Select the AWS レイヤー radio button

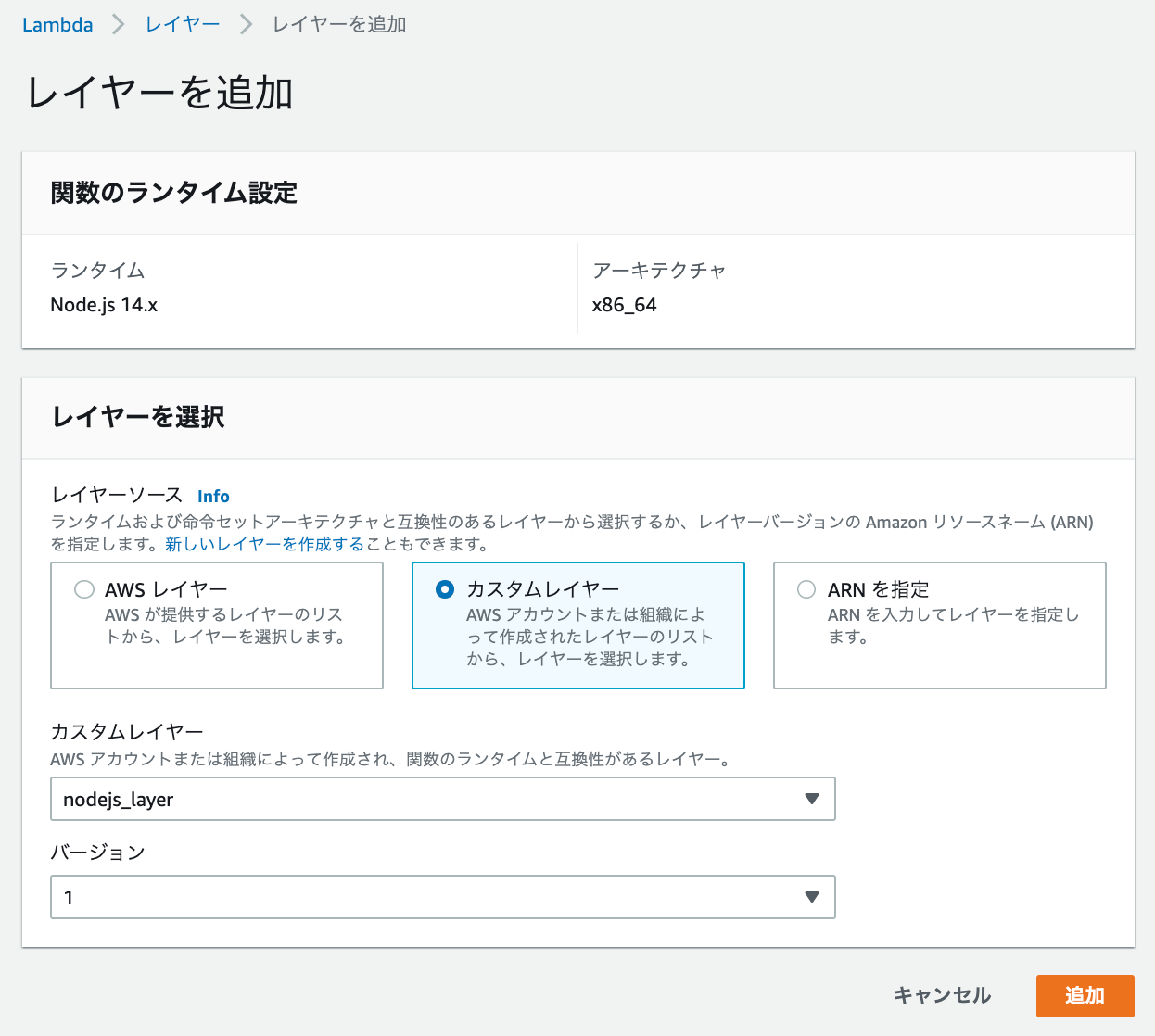[84, 588]
